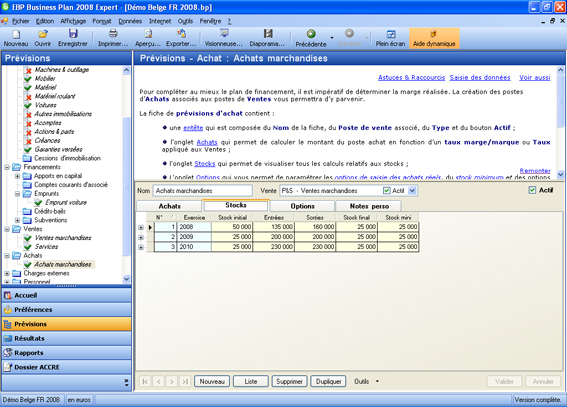Select Services under Ventes

pos(46,247)
